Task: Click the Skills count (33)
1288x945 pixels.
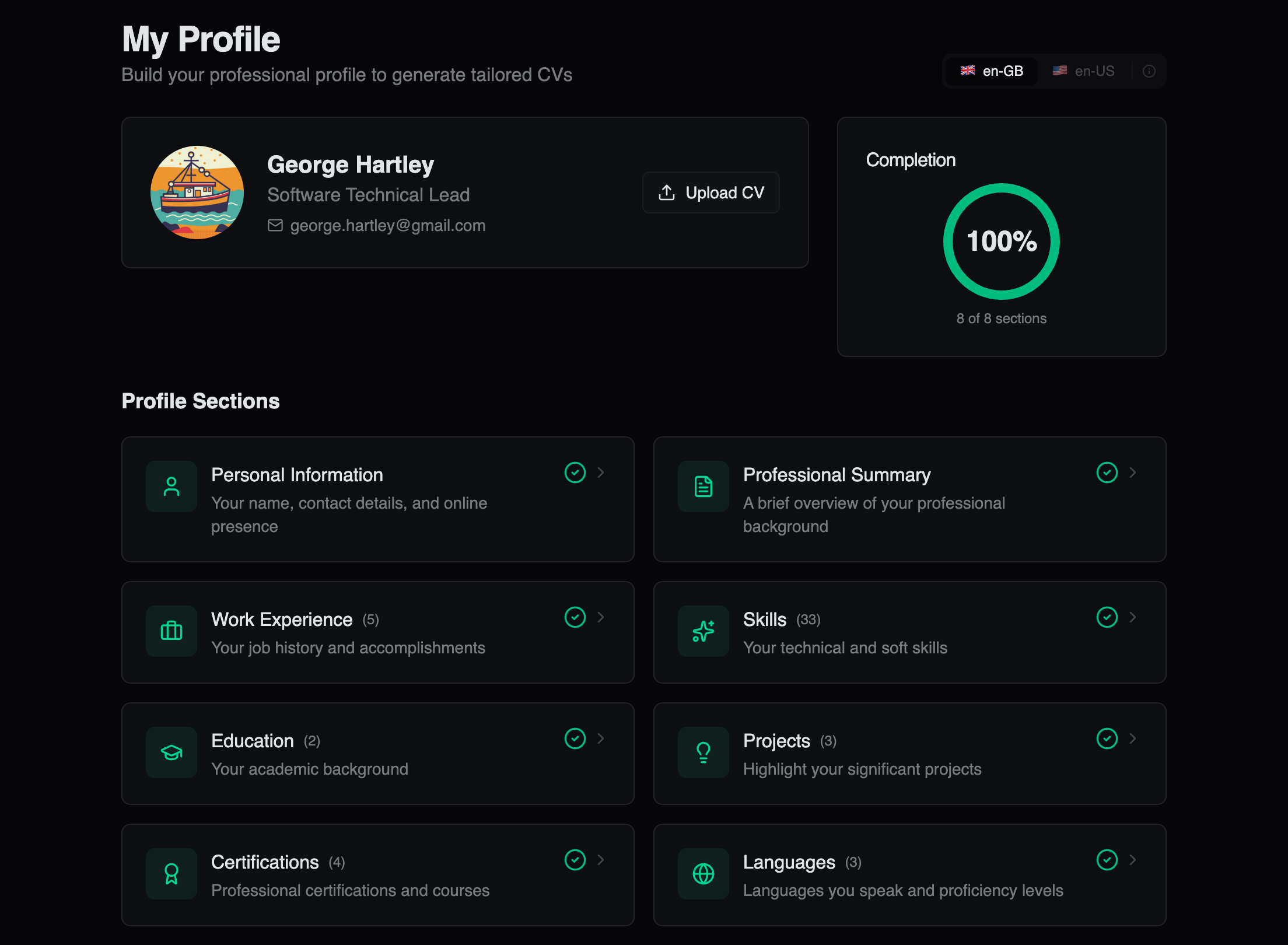Action: pyautogui.click(x=808, y=619)
